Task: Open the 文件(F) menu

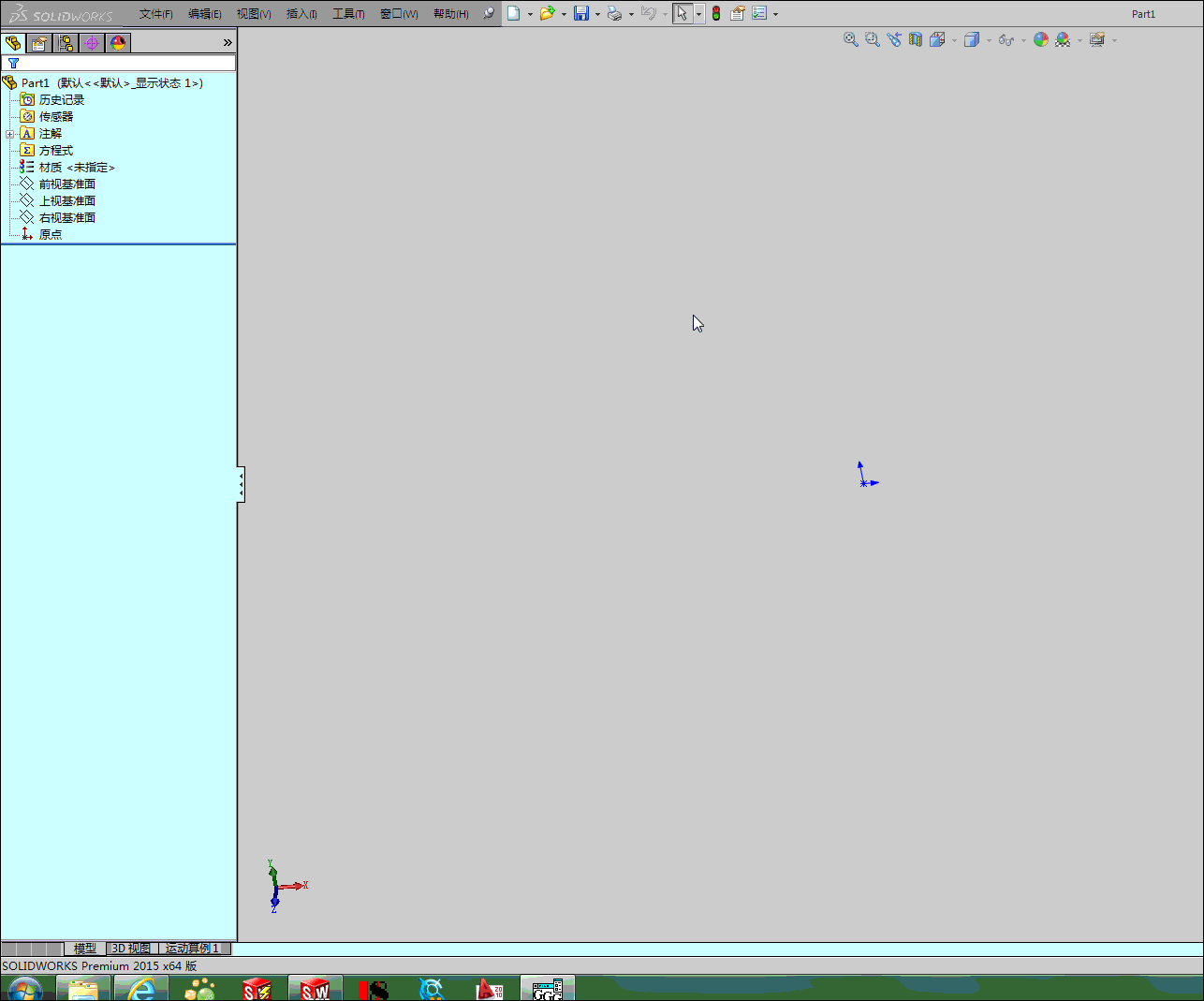Action: point(155,14)
